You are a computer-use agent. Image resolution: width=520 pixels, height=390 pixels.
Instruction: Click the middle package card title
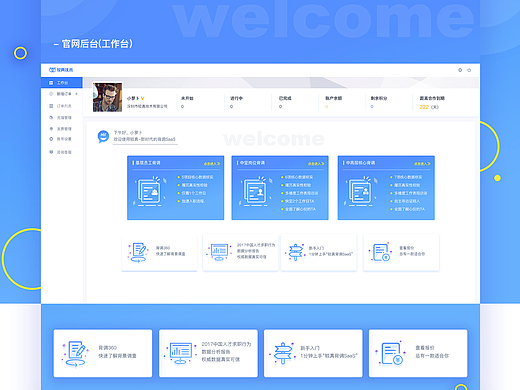point(252,163)
